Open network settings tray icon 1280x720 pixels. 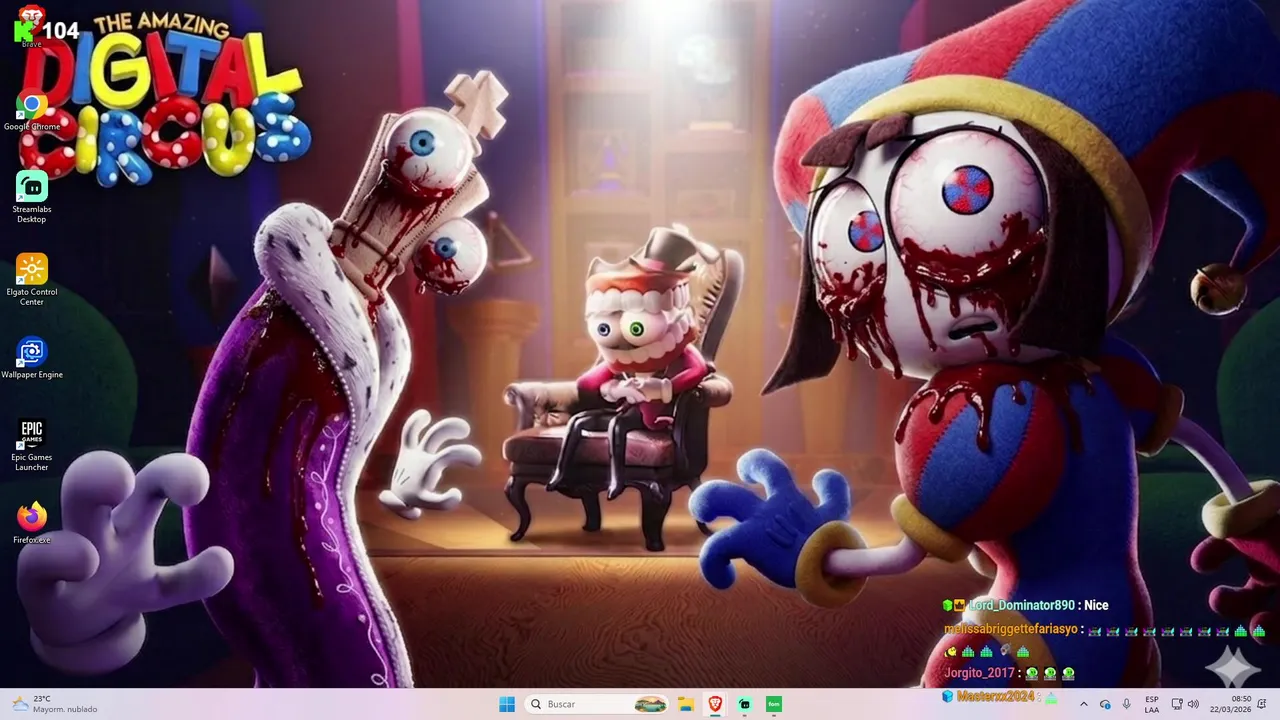tap(1177, 704)
